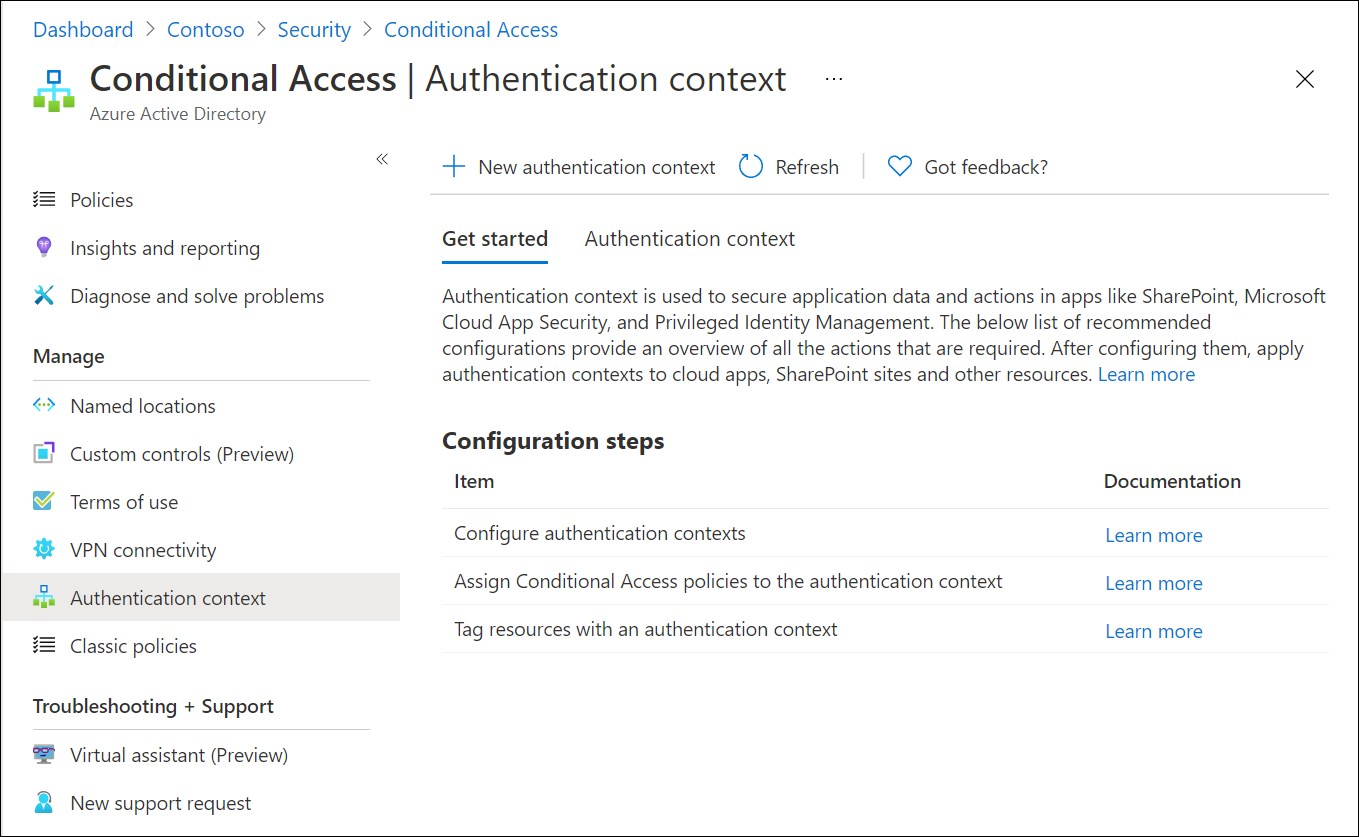Viewport: 1359px width, 837px height.
Task: Open the ellipsis menu next to the page title
Action: click(x=833, y=79)
